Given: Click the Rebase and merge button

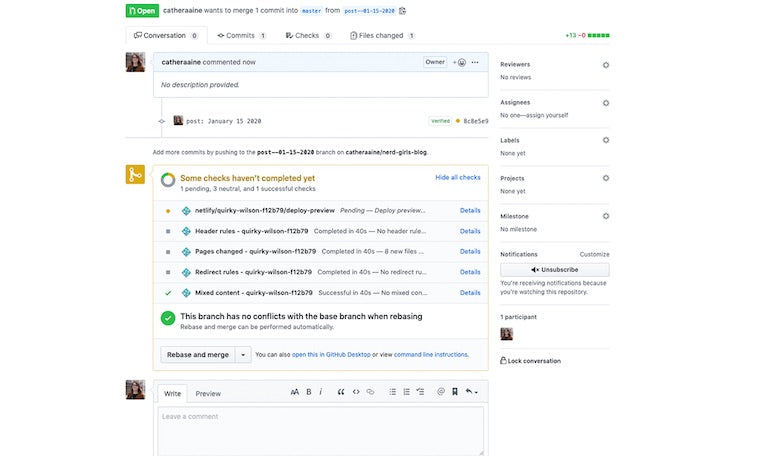Looking at the screenshot, I should (197, 354).
